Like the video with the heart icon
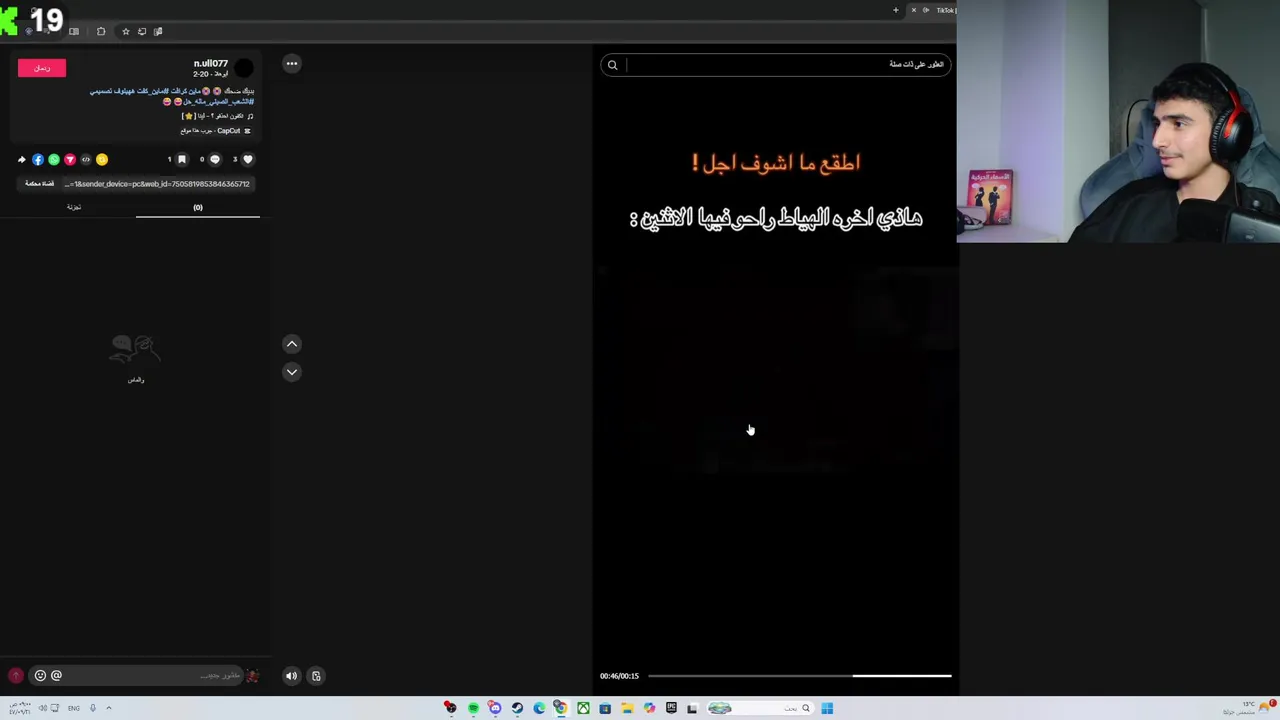 click(x=248, y=159)
